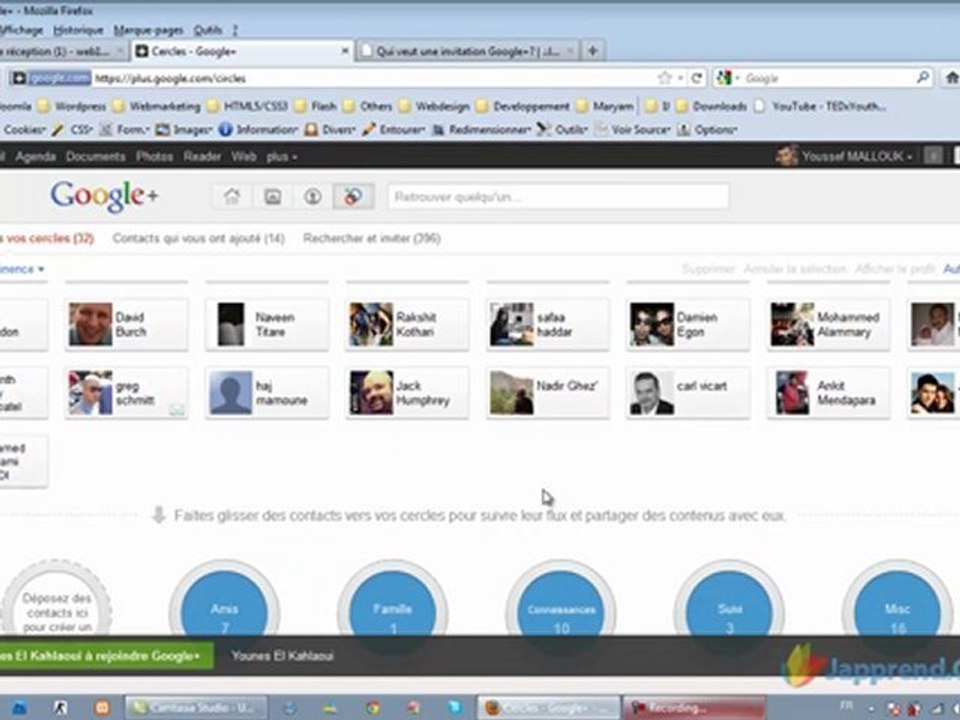
Task: Open the Developpement bookmarks folder
Action: 523,107
